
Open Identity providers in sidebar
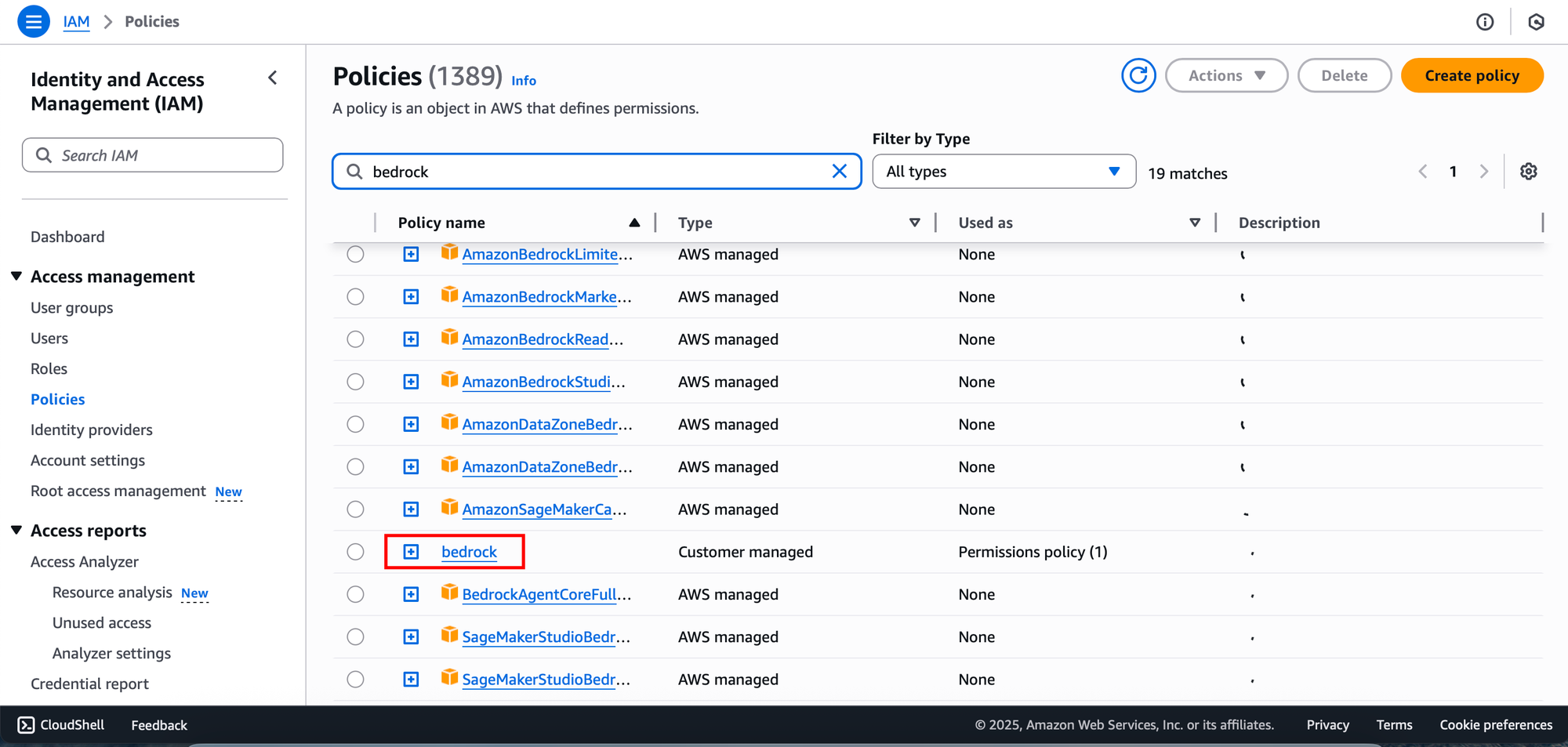(x=92, y=430)
